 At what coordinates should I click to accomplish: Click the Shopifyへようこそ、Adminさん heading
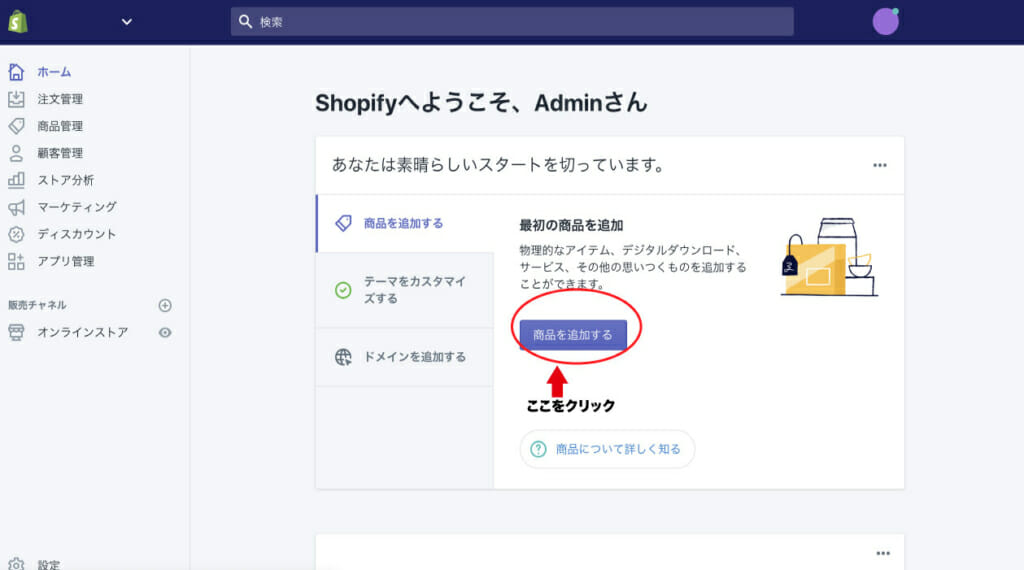[x=481, y=103]
